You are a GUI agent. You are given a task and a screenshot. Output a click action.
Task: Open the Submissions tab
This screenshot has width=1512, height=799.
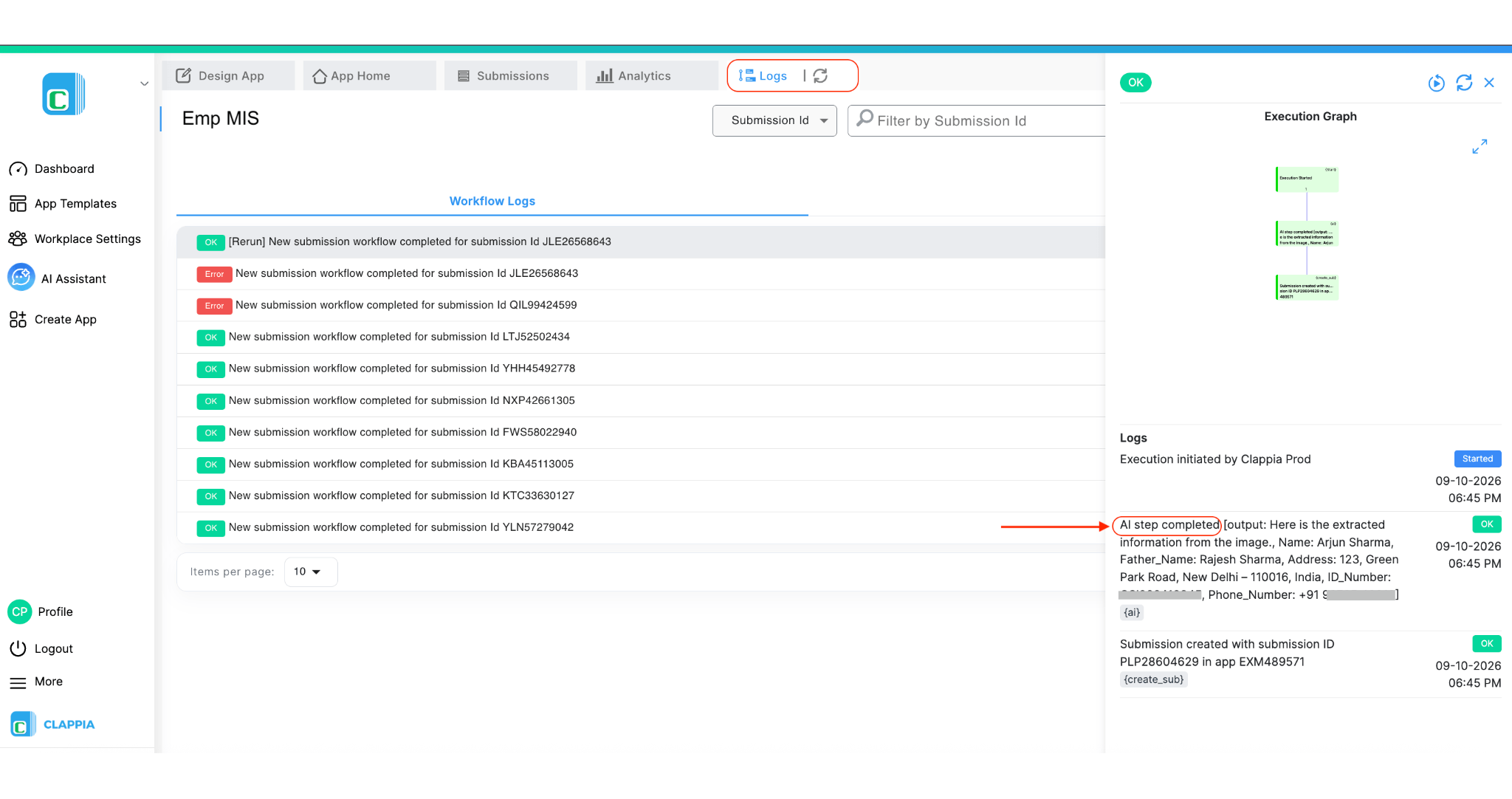click(511, 76)
